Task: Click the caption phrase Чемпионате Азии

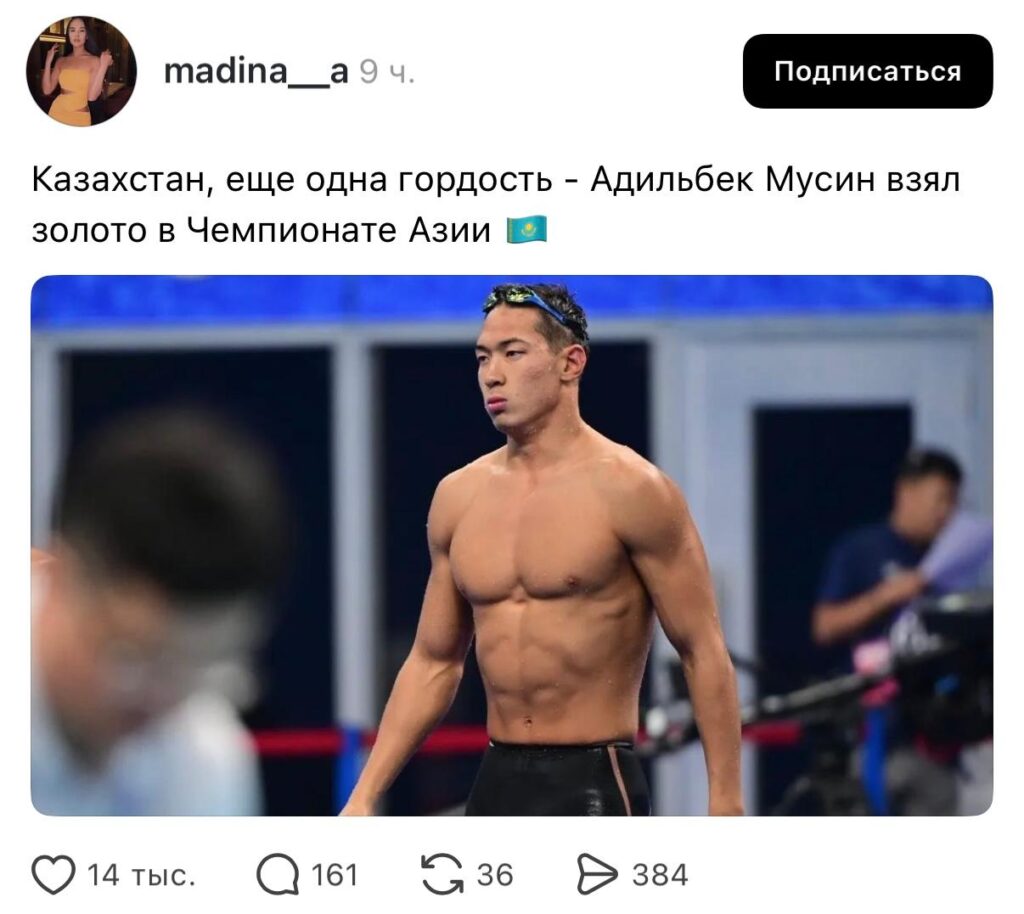Action: pyautogui.click(x=338, y=230)
